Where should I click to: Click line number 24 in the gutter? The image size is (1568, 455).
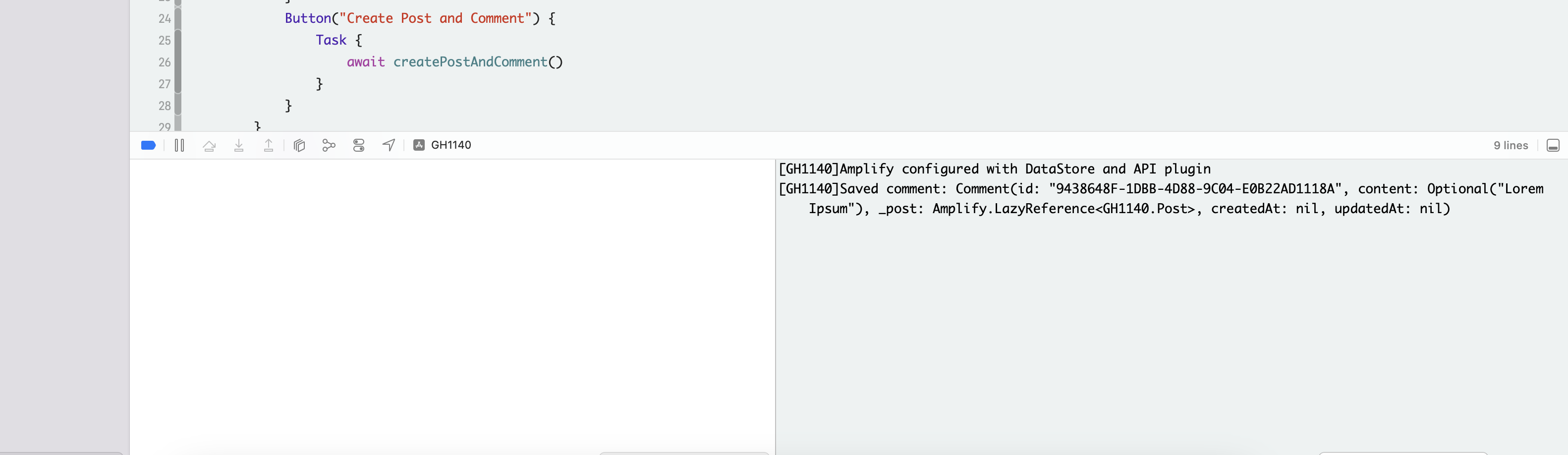pyautogui.click(x=164, y=18)
